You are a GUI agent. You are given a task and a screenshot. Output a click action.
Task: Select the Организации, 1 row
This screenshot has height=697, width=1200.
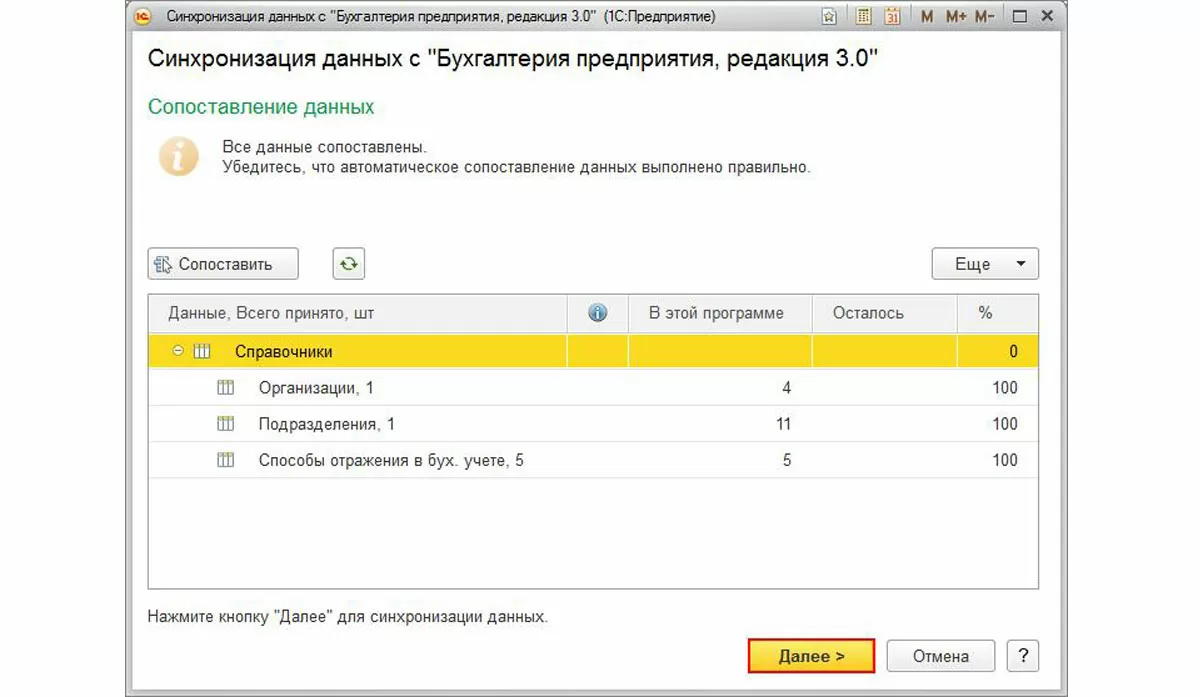click(593, 388)
